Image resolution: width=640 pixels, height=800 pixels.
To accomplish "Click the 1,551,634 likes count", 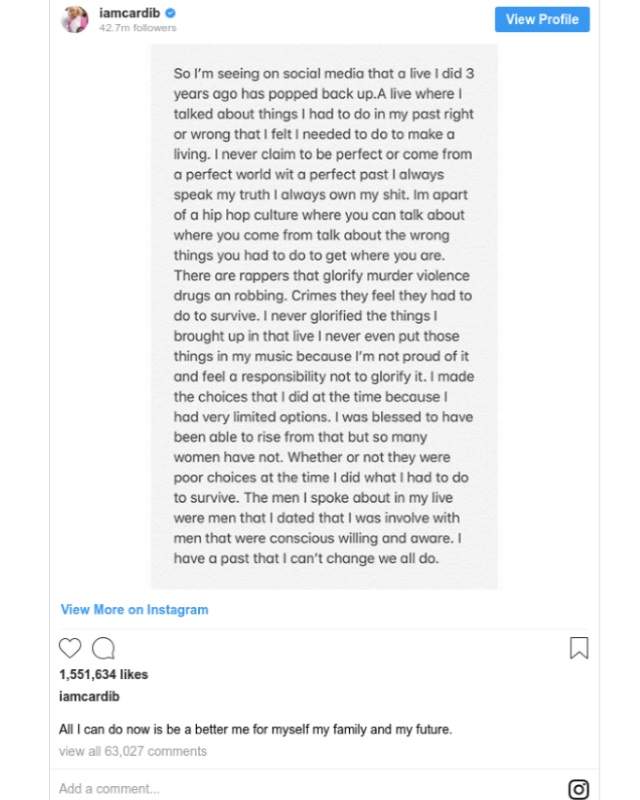I will click(103, 674).
